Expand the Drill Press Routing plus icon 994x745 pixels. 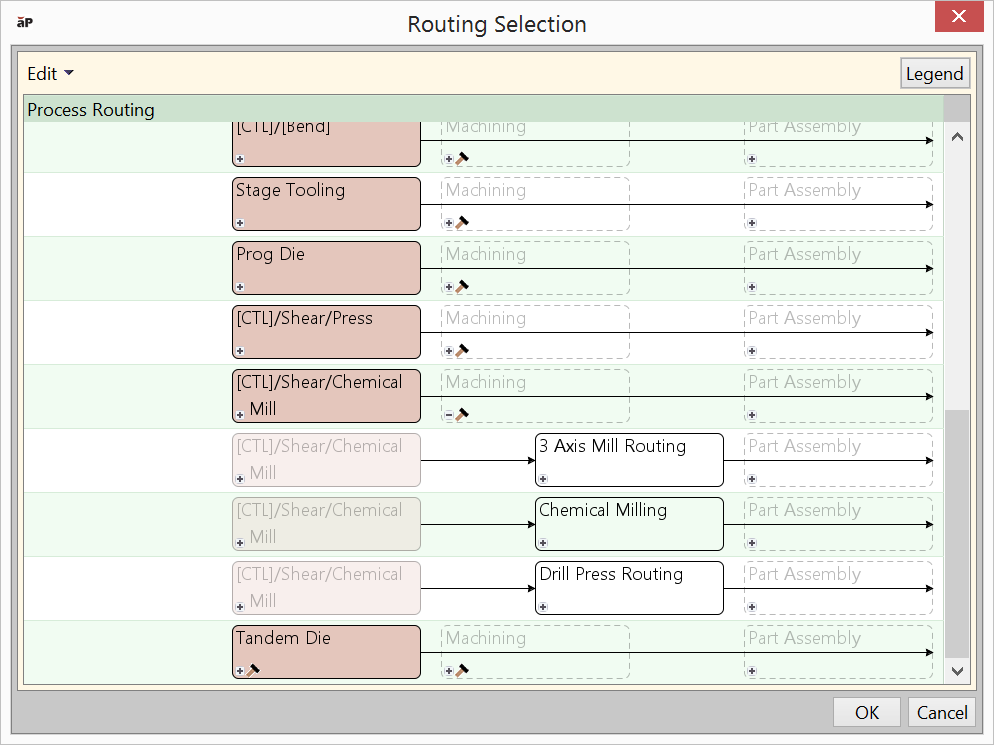pos(543,607)
